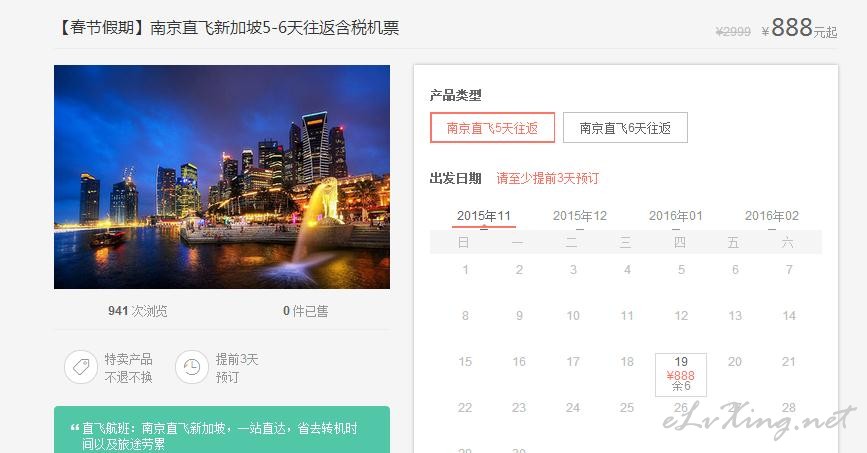The width and height of the screenshot is (867, 453).
Task: Click the price tag special-offer icon
Action: tap(81, 367)
